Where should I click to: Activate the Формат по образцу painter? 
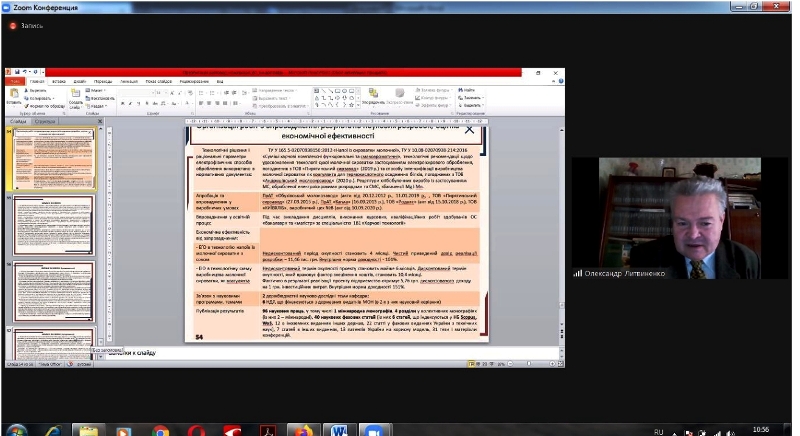click(45, 106)
